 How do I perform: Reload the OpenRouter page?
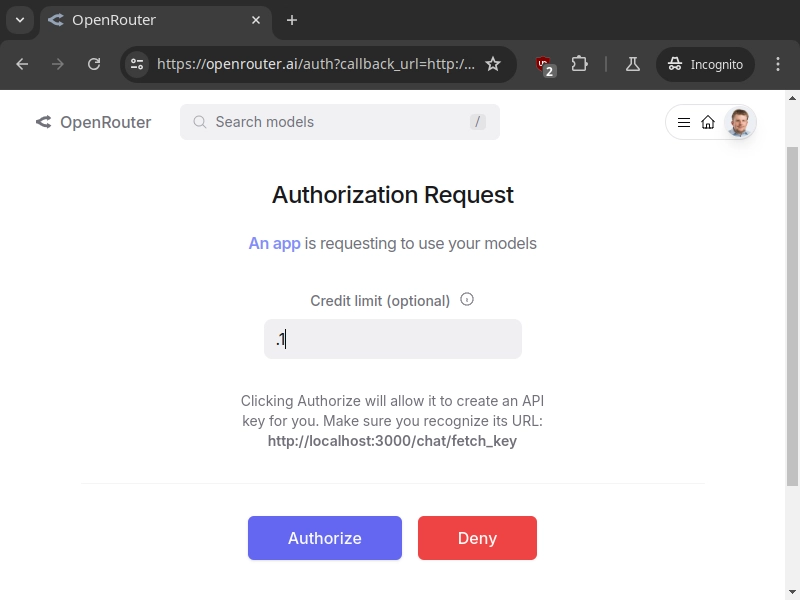(x=93, y=64)
